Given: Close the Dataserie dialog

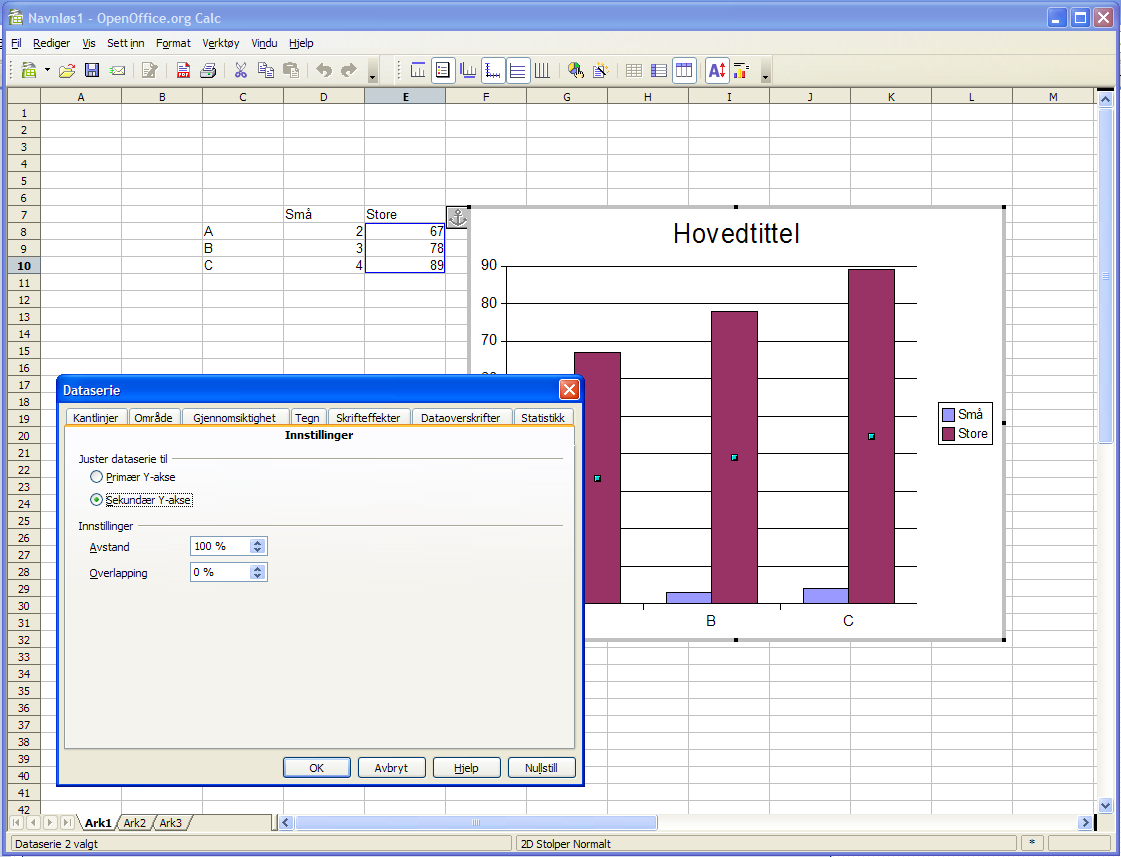Looking at the screenshot, I should pyautogui.click(x=569, y=390).
